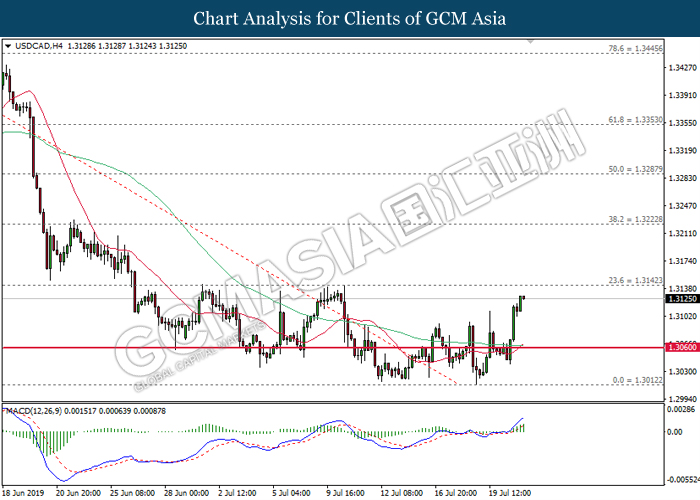Image resolution: width=700 pixels, height=500 pixels.
Task: Click the latest green candle at the chart's right edge
Action: 523,300
